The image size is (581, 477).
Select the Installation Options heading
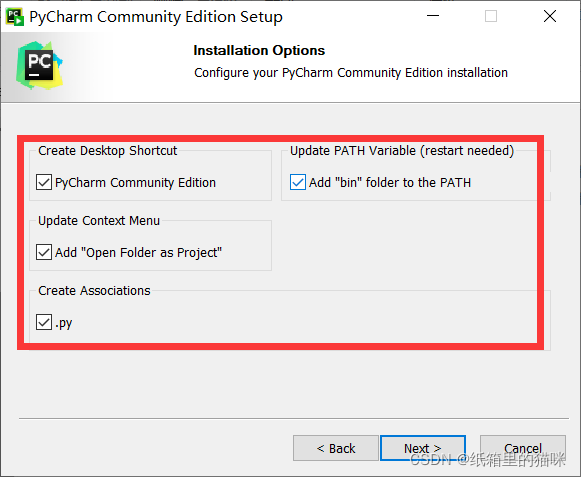tap(259, 50)
